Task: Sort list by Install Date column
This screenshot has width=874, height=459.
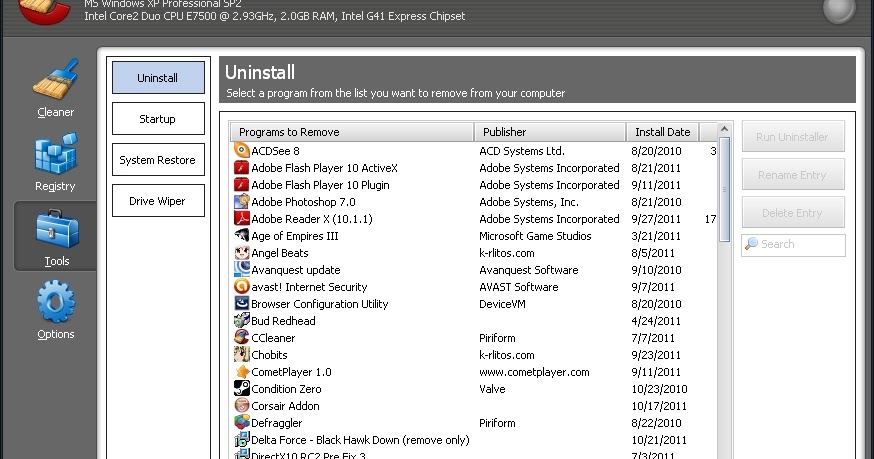Action: (x=662, y=132)
